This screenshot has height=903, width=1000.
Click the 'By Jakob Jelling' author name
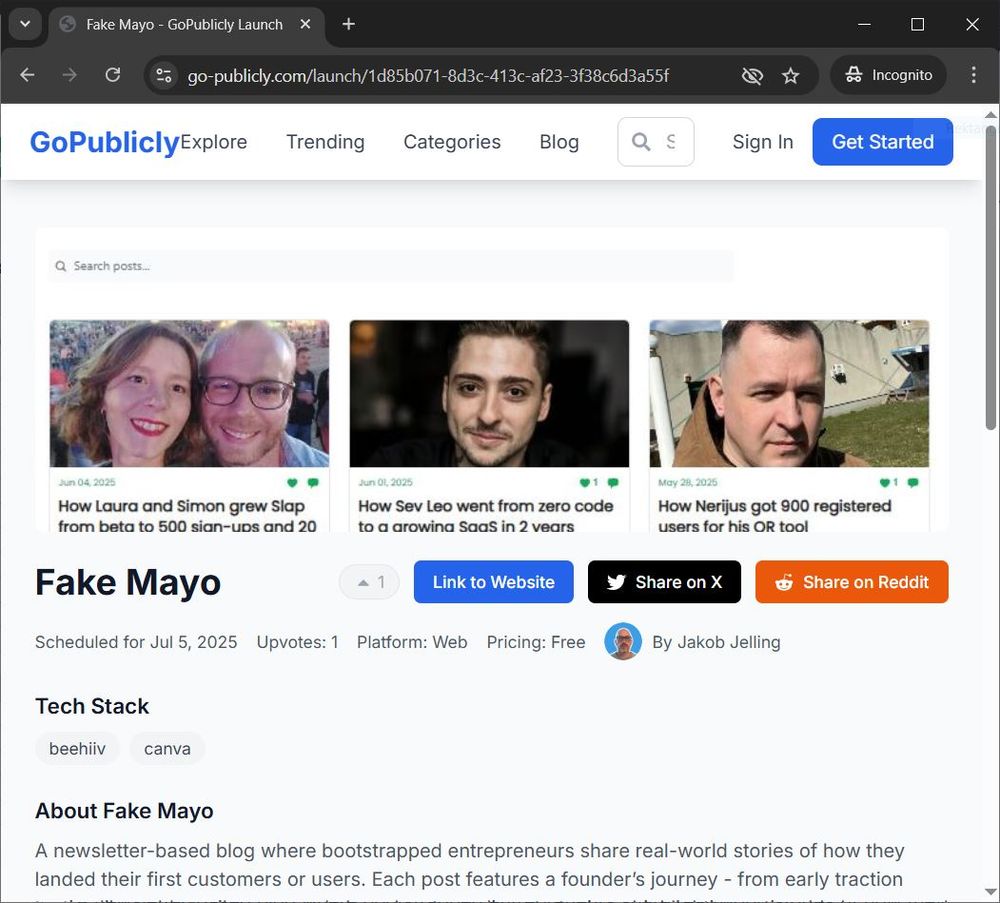click(x=716, y=642)
